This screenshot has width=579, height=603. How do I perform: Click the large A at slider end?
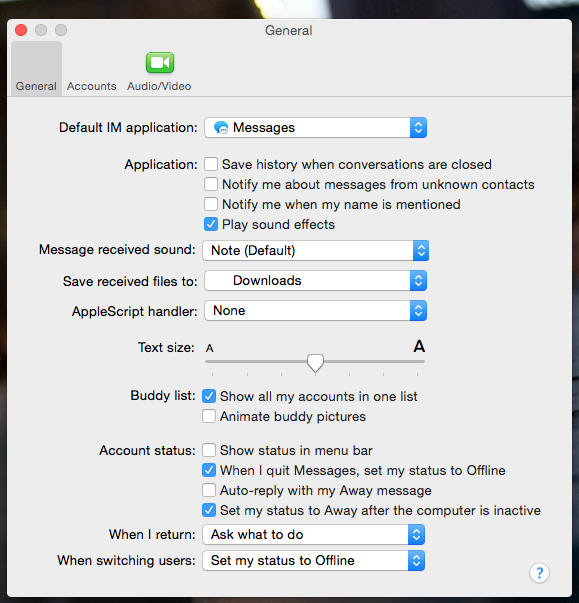click(x=419, y=346)
